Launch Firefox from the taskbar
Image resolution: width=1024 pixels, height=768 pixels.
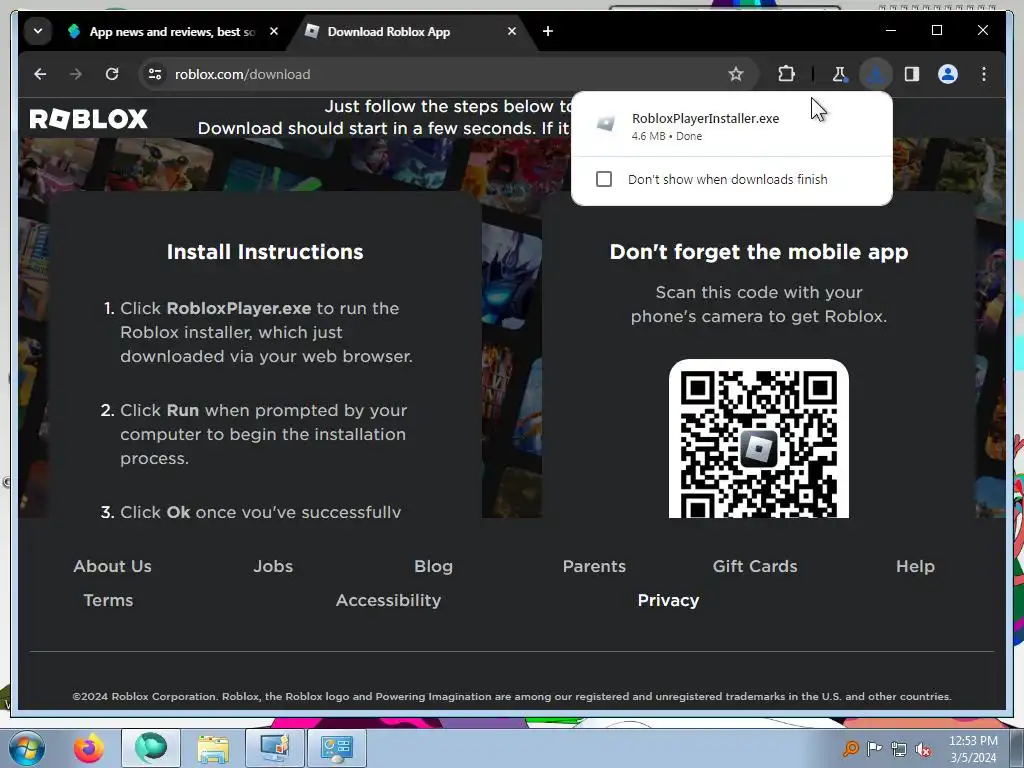coord(88,748)
